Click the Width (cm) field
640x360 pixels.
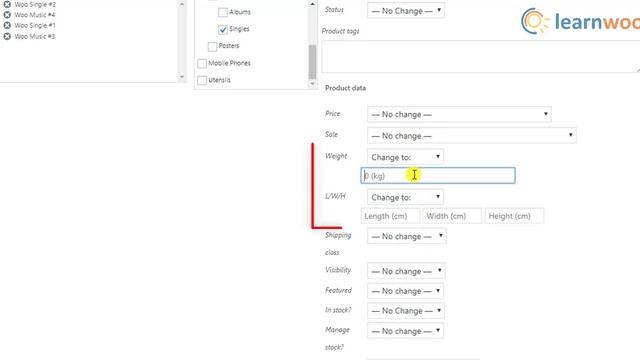[453, 216]
